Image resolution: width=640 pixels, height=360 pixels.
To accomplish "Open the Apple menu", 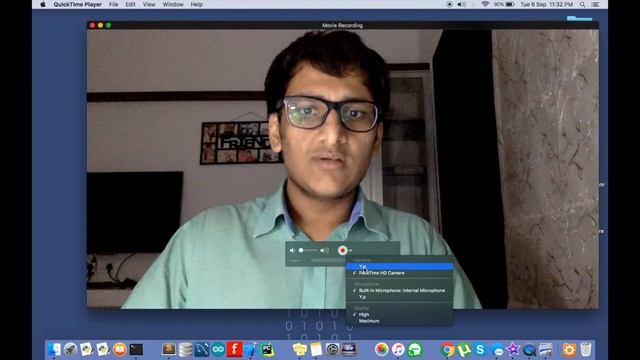I will coord(43,4).
